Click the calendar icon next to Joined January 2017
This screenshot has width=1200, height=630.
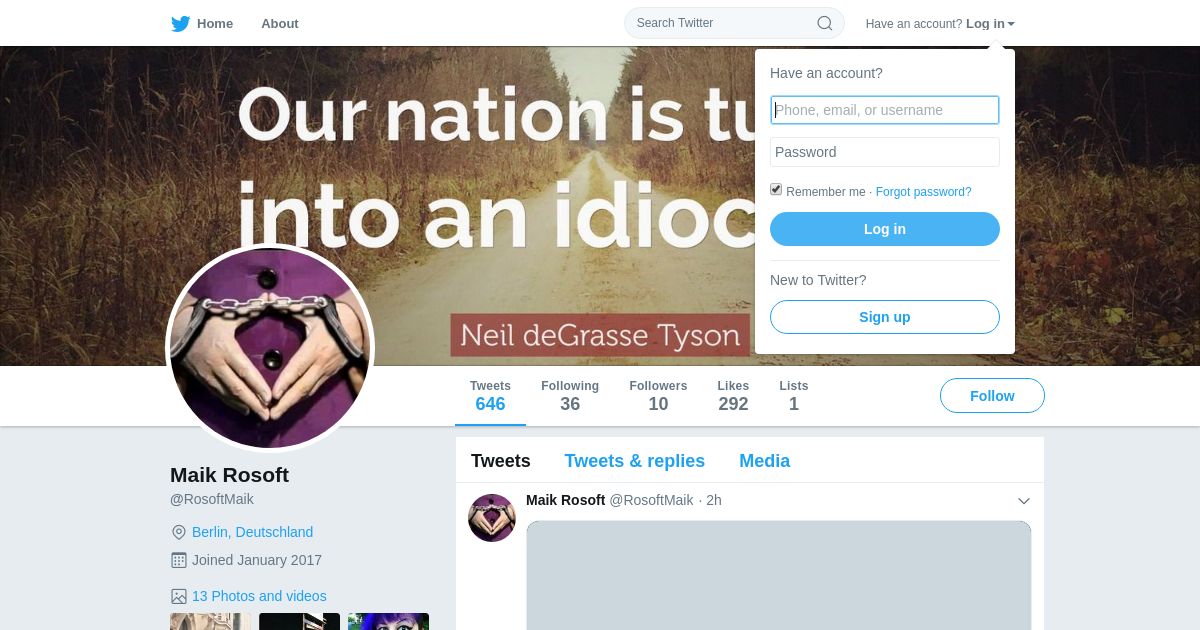click(179, 560)
